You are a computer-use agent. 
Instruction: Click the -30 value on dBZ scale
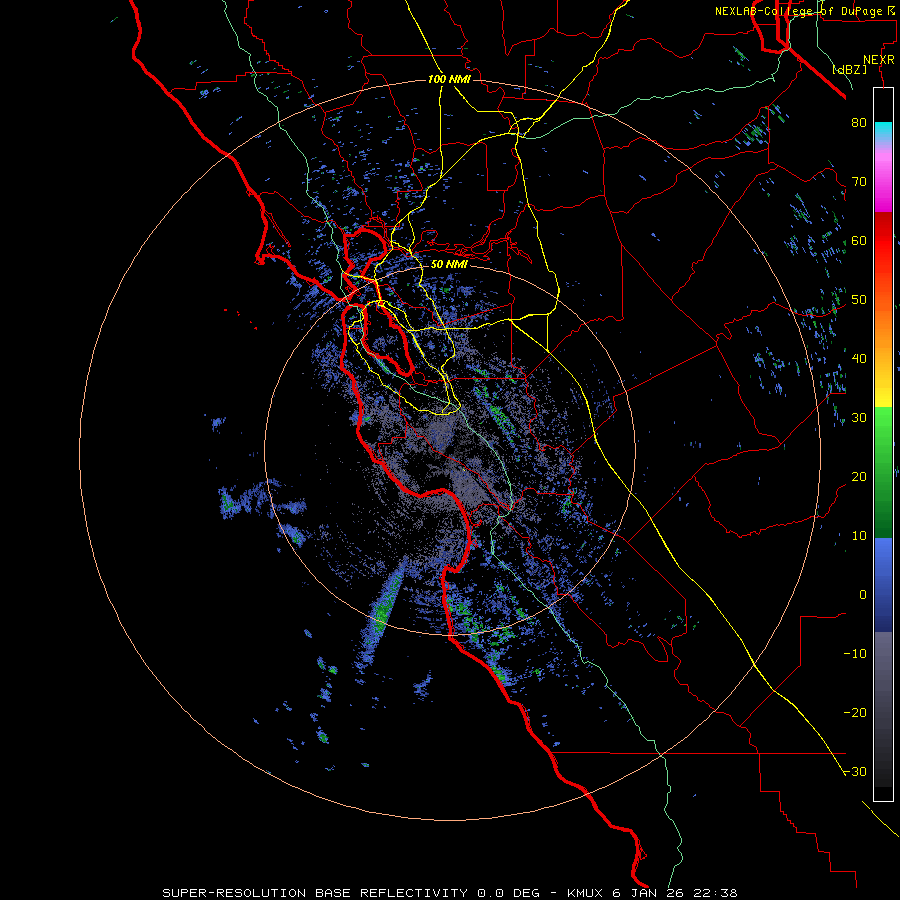pos(855,772)
